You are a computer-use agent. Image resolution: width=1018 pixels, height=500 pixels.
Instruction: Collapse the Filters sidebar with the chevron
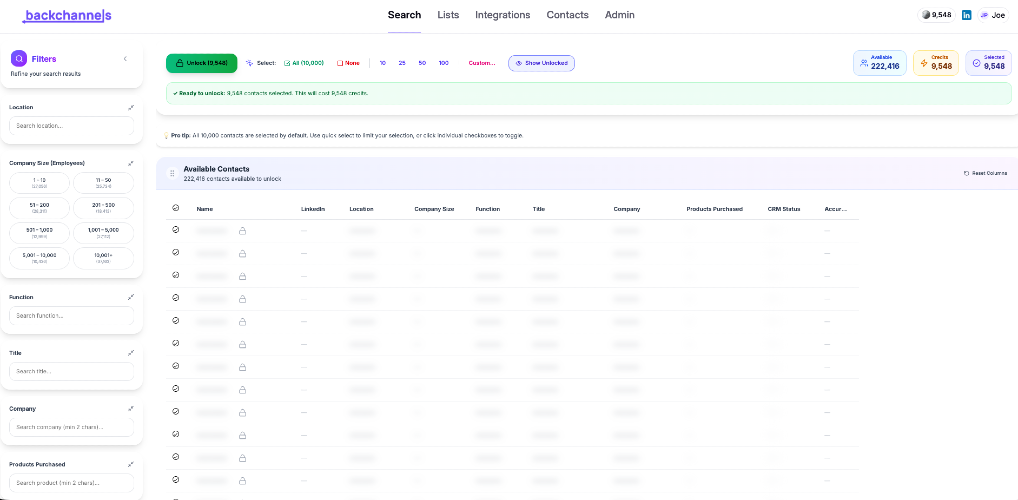pyautogui.click(x=125, y=59)
